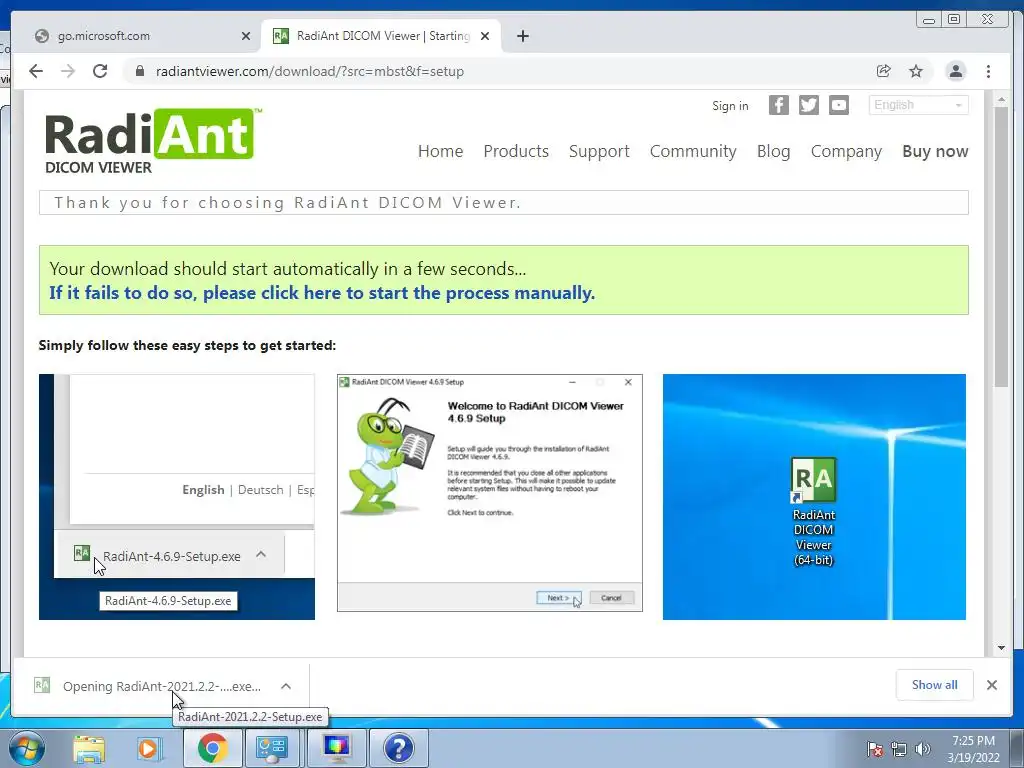Expand options for RadiAnt-2021.2.2 download

coord(286,686)
